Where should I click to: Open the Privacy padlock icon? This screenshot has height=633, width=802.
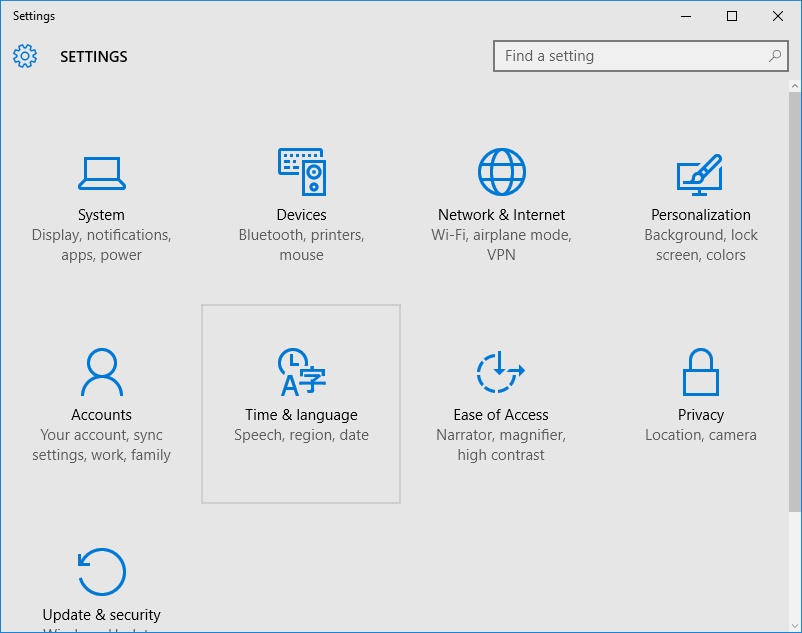point(701,372)
